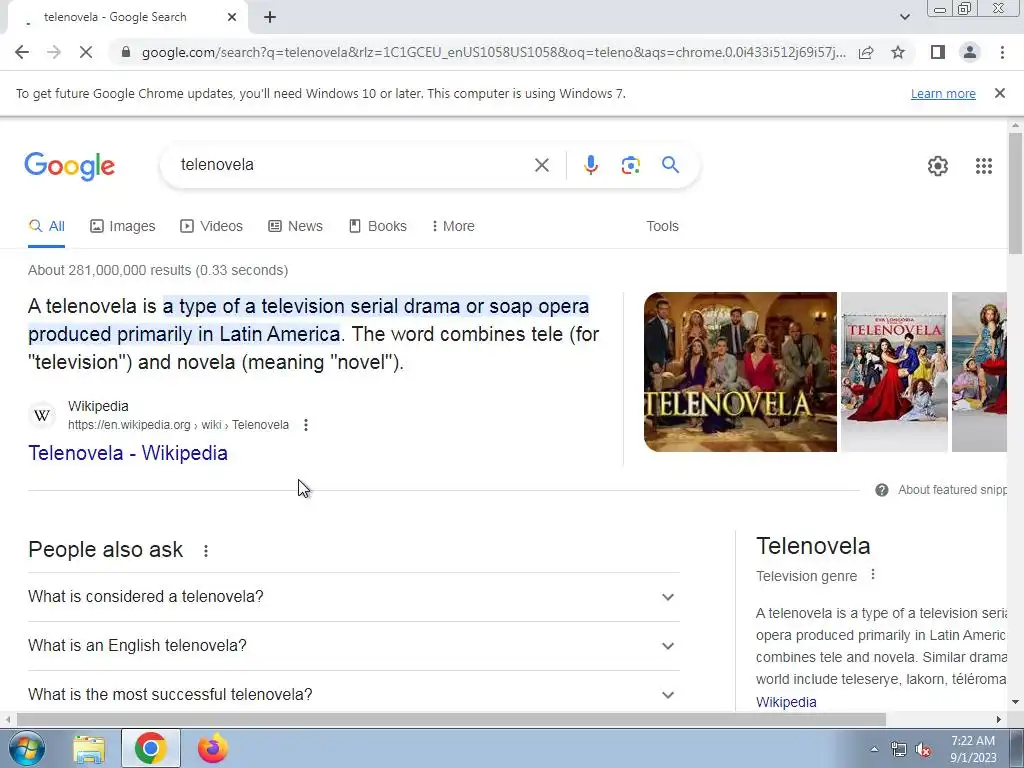The height and width of the screenshot is (768, 1024).
Task: Share this page via the address bar icon
Action: (866, 52)
